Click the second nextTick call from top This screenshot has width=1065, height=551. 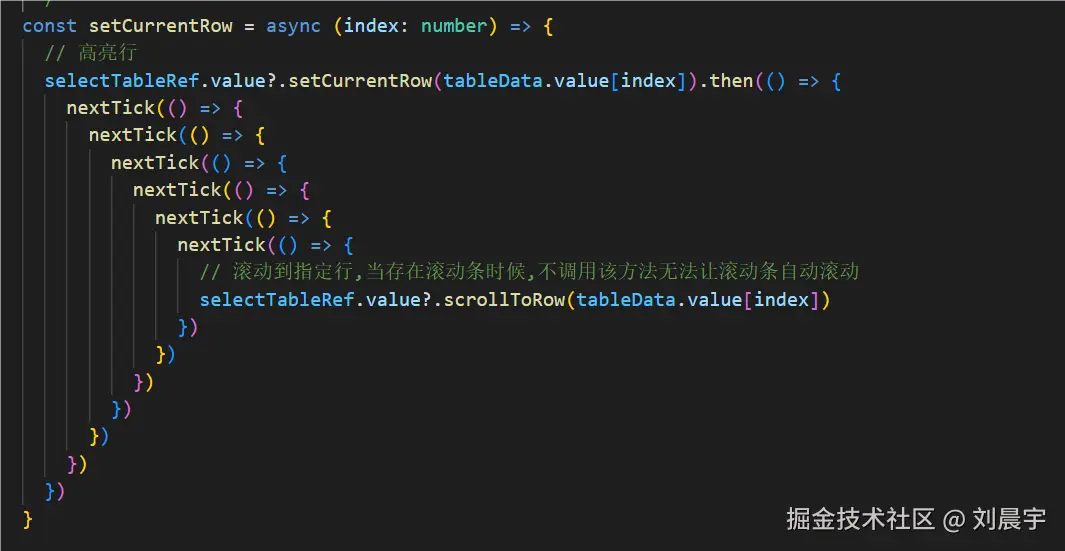[x=132, y=135]
